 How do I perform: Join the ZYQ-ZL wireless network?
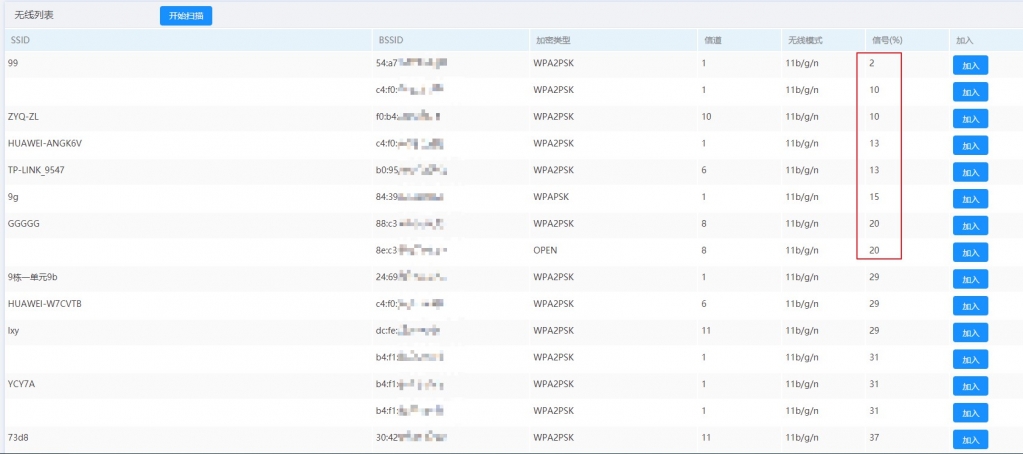point(969,118)
